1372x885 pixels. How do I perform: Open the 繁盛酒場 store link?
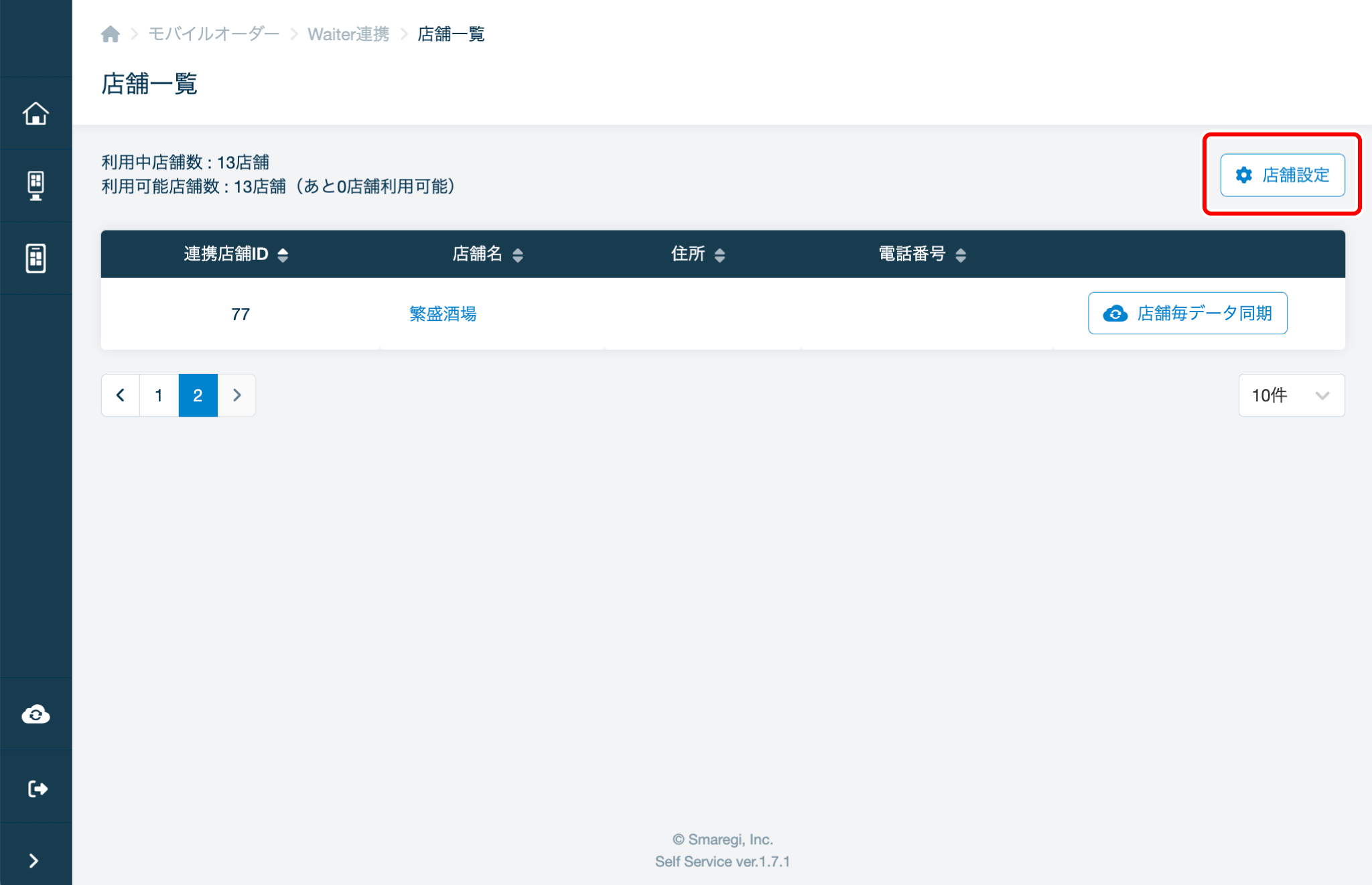[x=442, y=314]
